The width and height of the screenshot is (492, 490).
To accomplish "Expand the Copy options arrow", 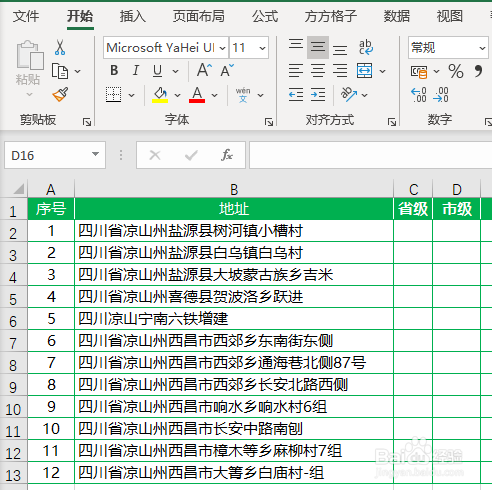I will [77, 71].
